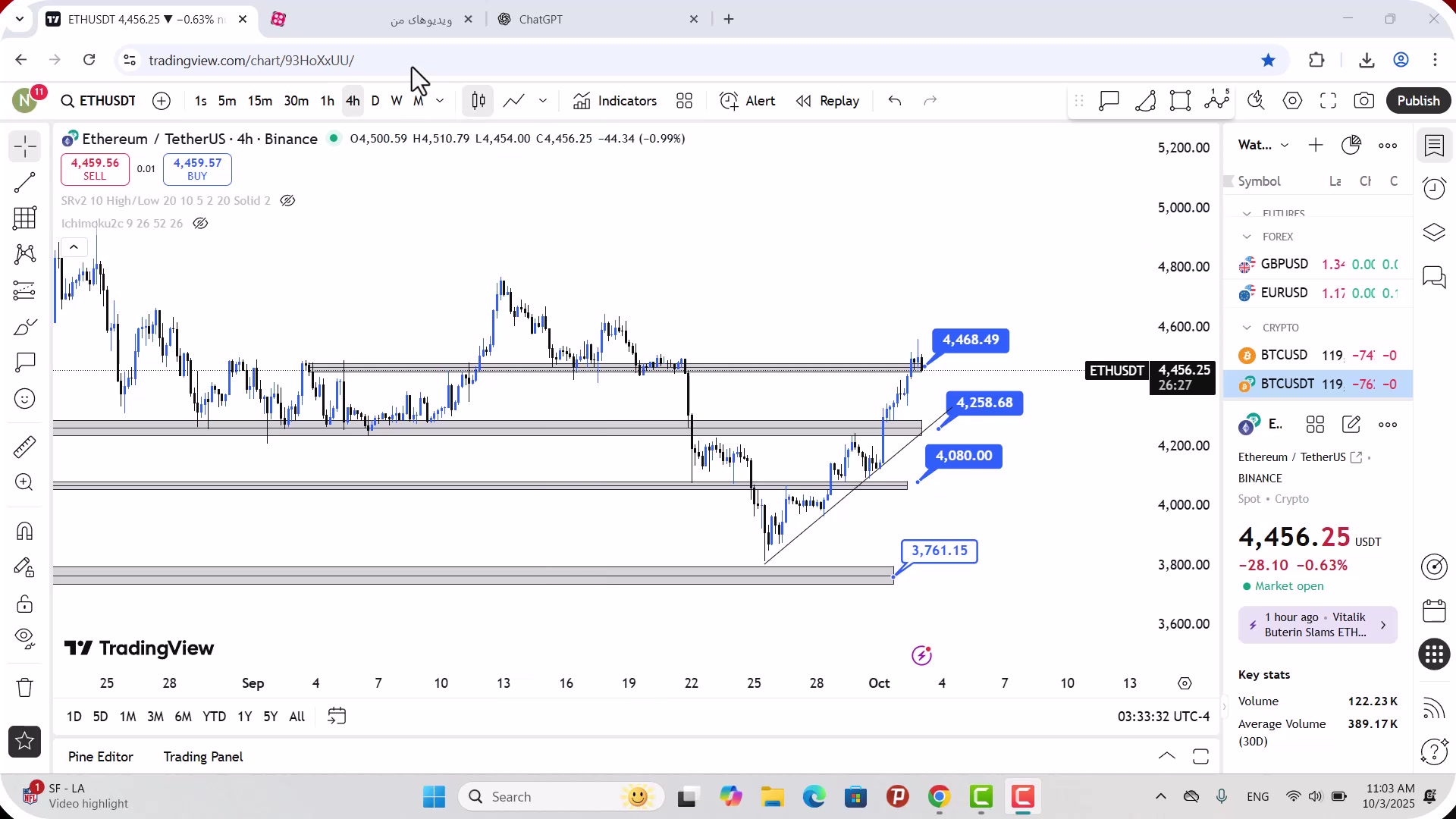Screen dimensions: 1456x819
Task: Open the Pine Editor tab
Action: coord(100,757)
